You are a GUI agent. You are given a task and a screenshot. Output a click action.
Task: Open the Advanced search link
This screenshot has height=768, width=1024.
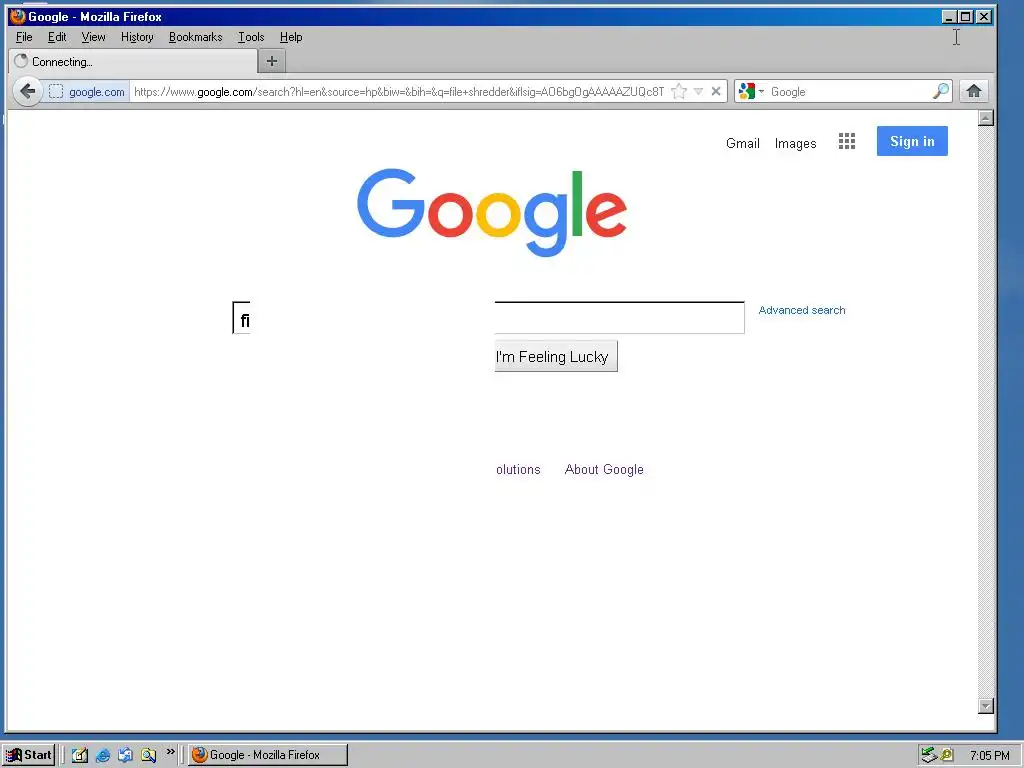801,310
